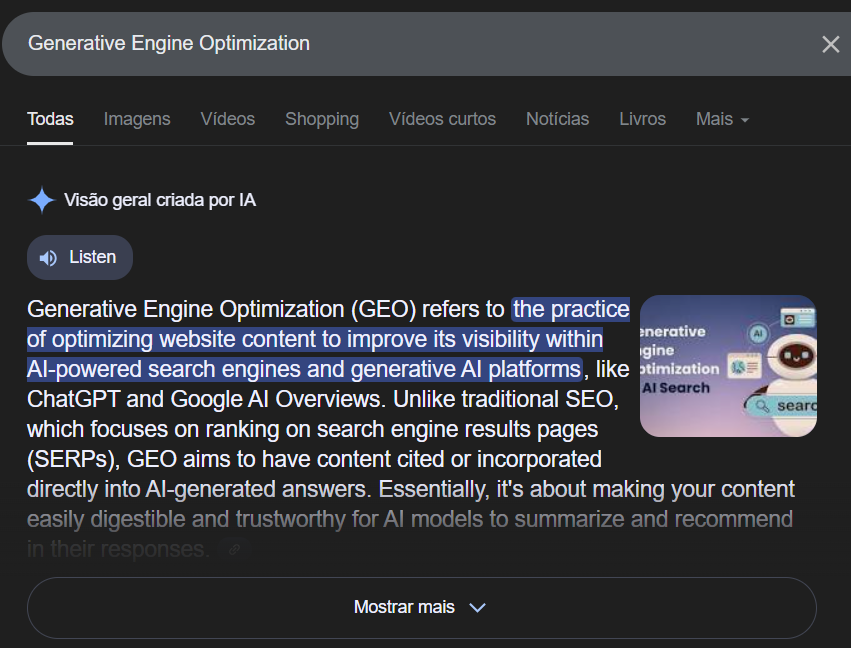This screenshot has height=648, width=851.
Task: Click the speaker icon in the Listen button
Action: [48, 258]
